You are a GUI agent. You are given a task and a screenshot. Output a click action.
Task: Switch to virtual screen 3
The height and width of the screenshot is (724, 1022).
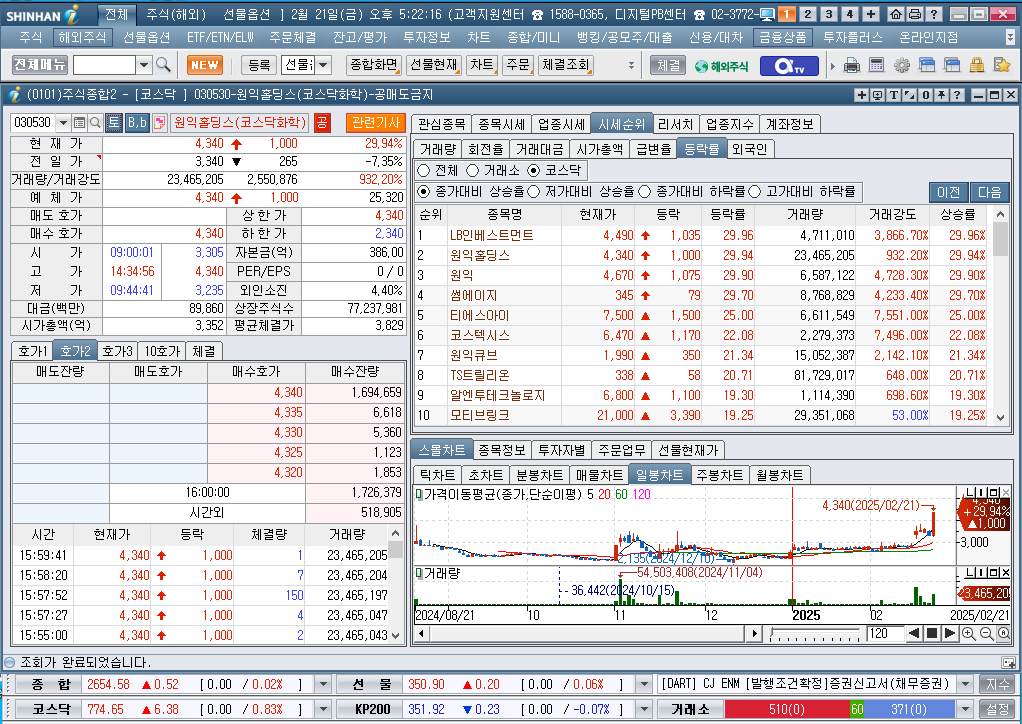(828, 14)
